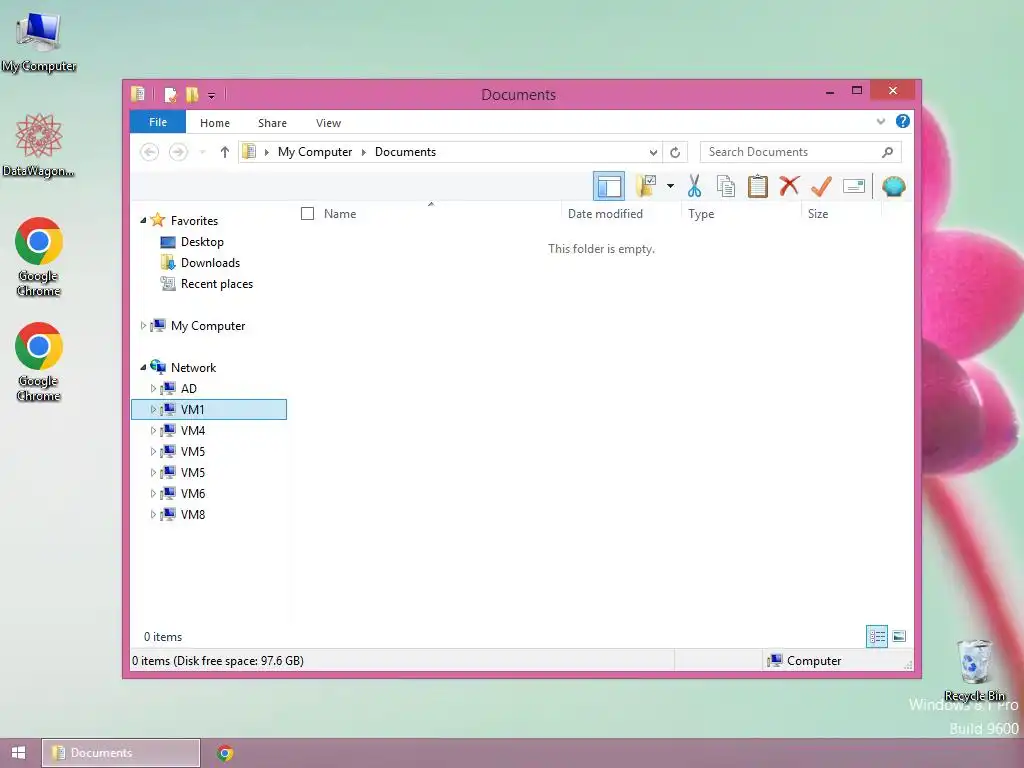Click the Forward navigation arrow

(x=178, y=152)
